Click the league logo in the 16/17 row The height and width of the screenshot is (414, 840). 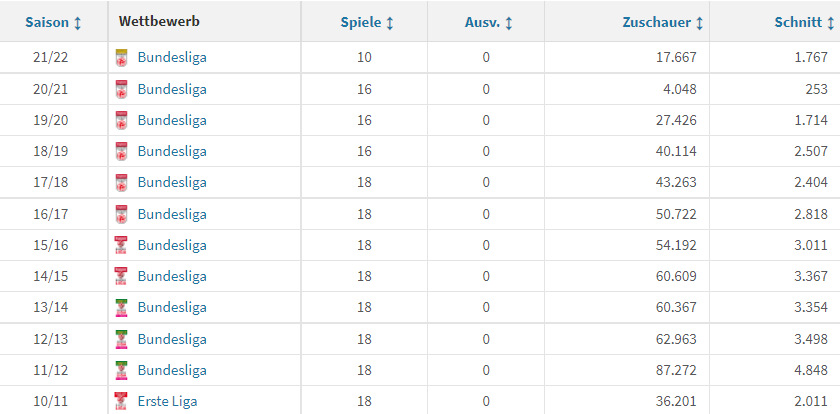[x=122, y=214]
